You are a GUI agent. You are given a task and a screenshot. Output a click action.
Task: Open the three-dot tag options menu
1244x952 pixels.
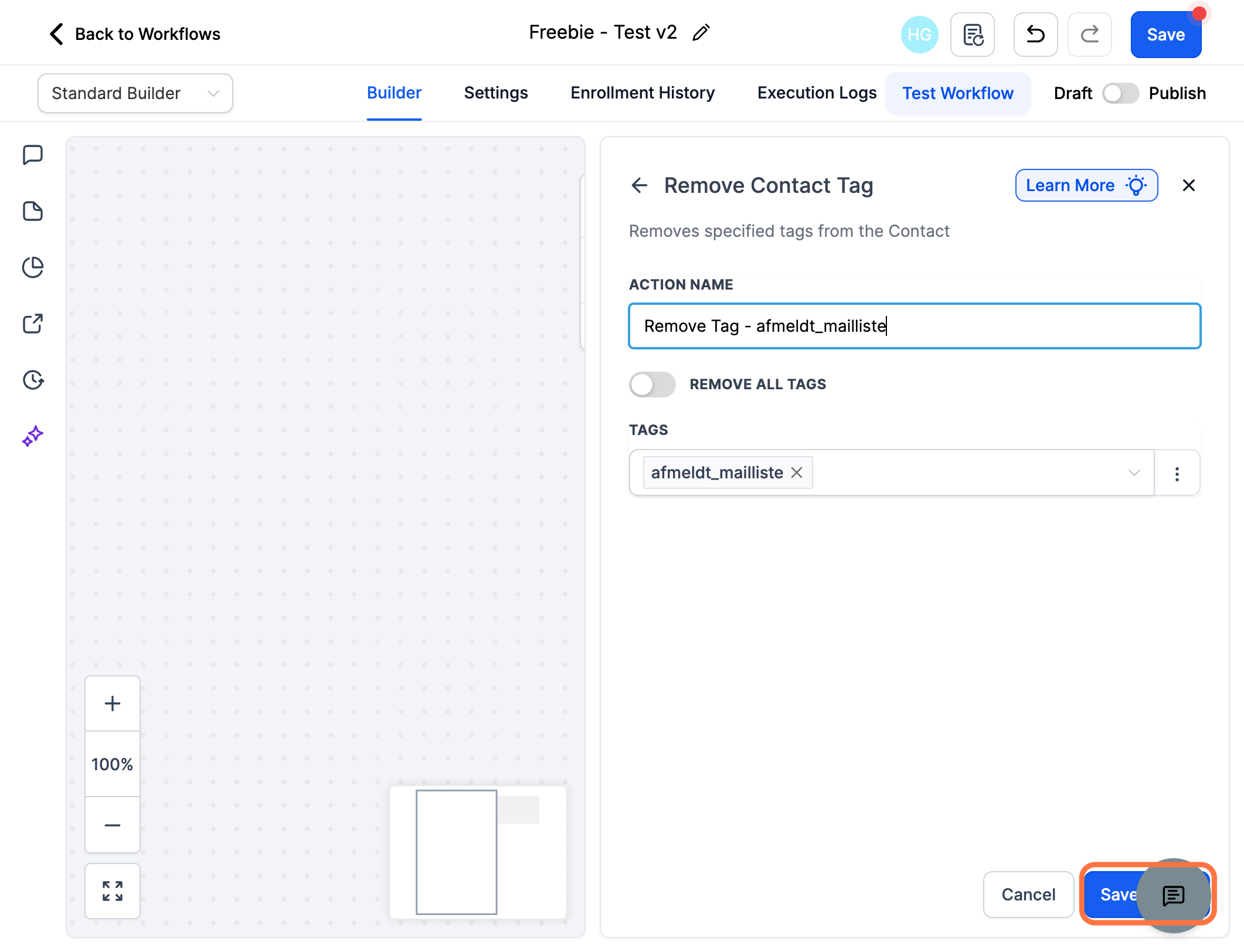(x=1177, y=473)
